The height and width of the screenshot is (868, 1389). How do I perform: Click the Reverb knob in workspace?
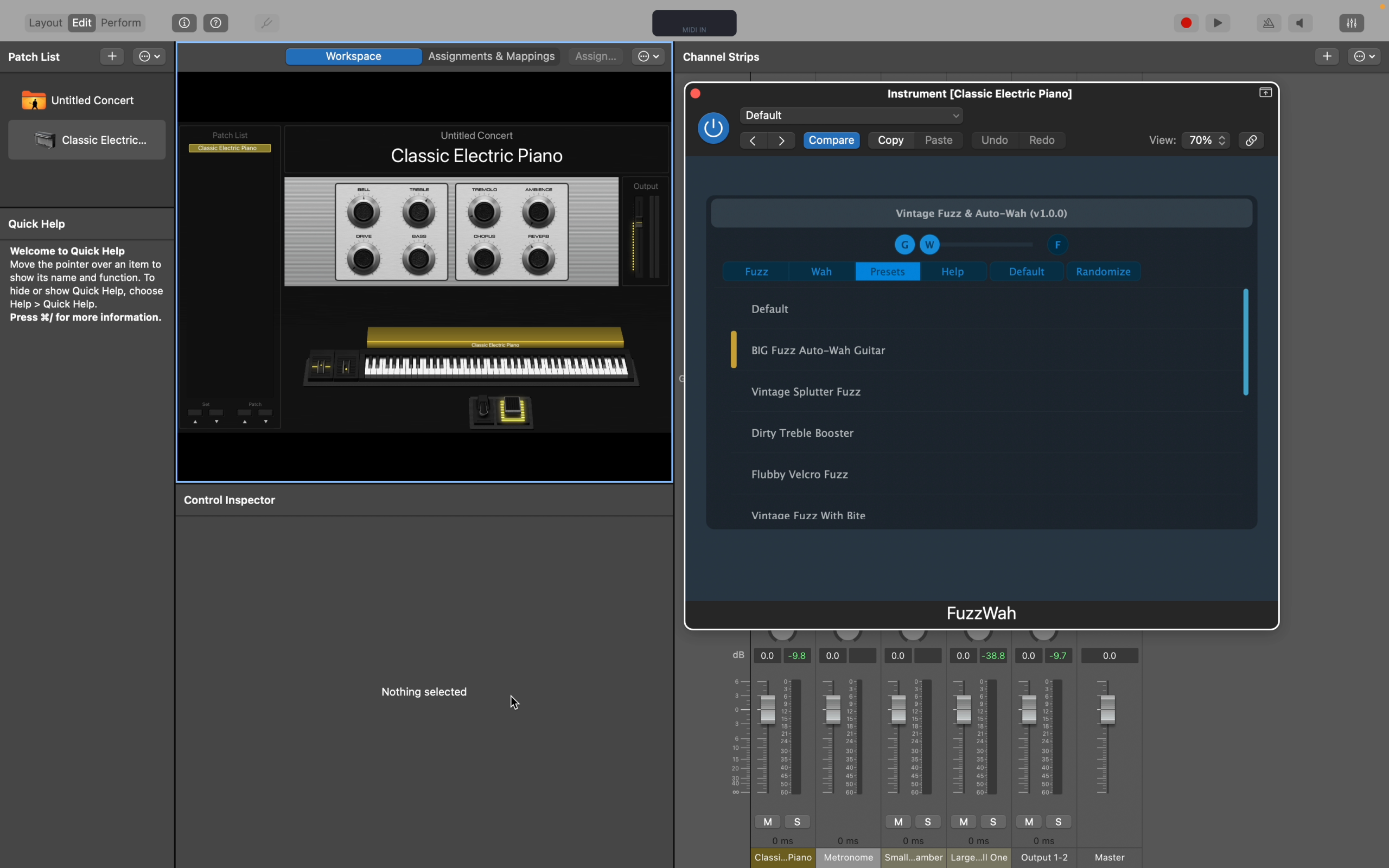[x=538, y=259]
